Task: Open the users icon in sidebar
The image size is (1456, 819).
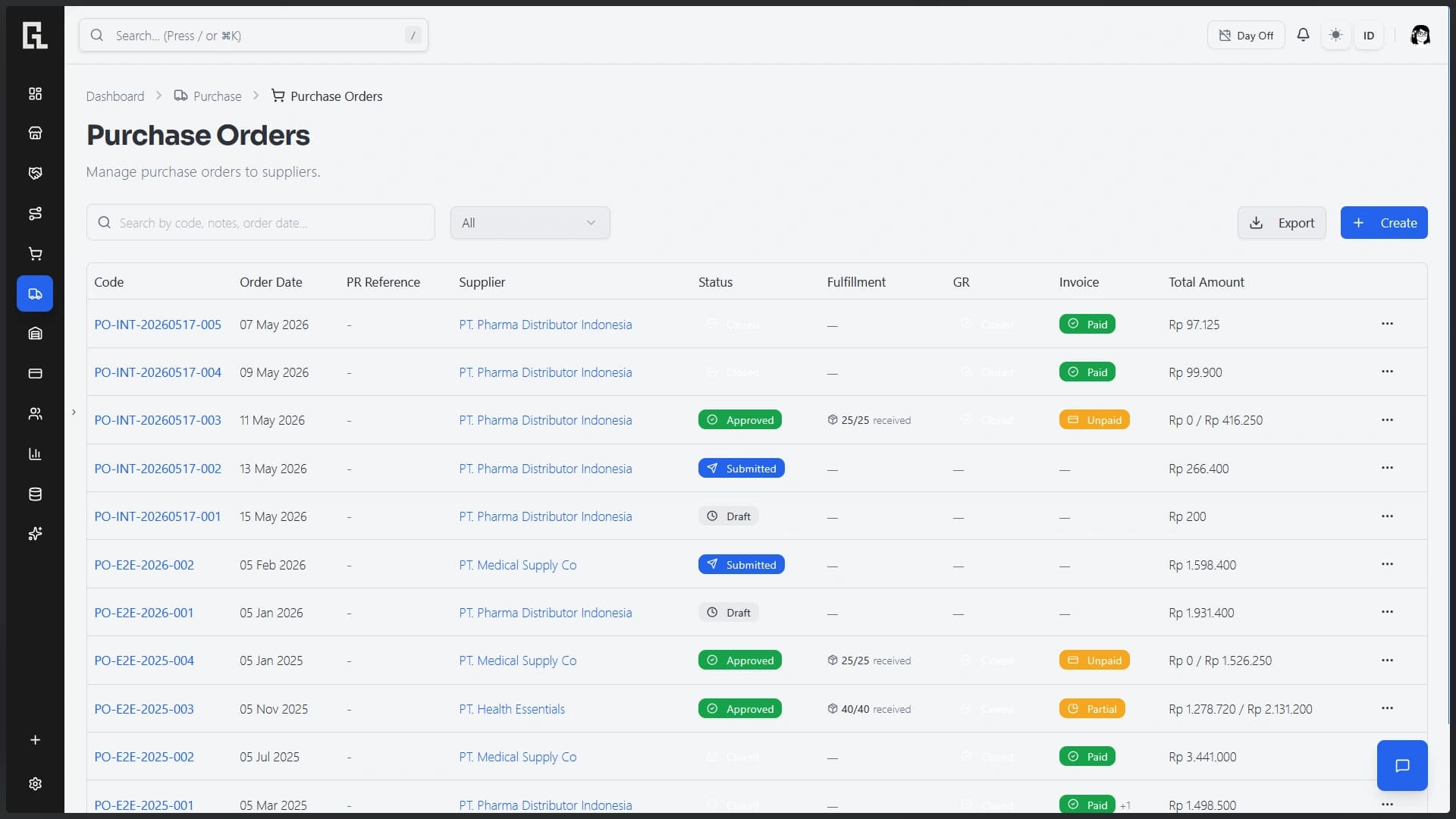Action: [35, 414]
